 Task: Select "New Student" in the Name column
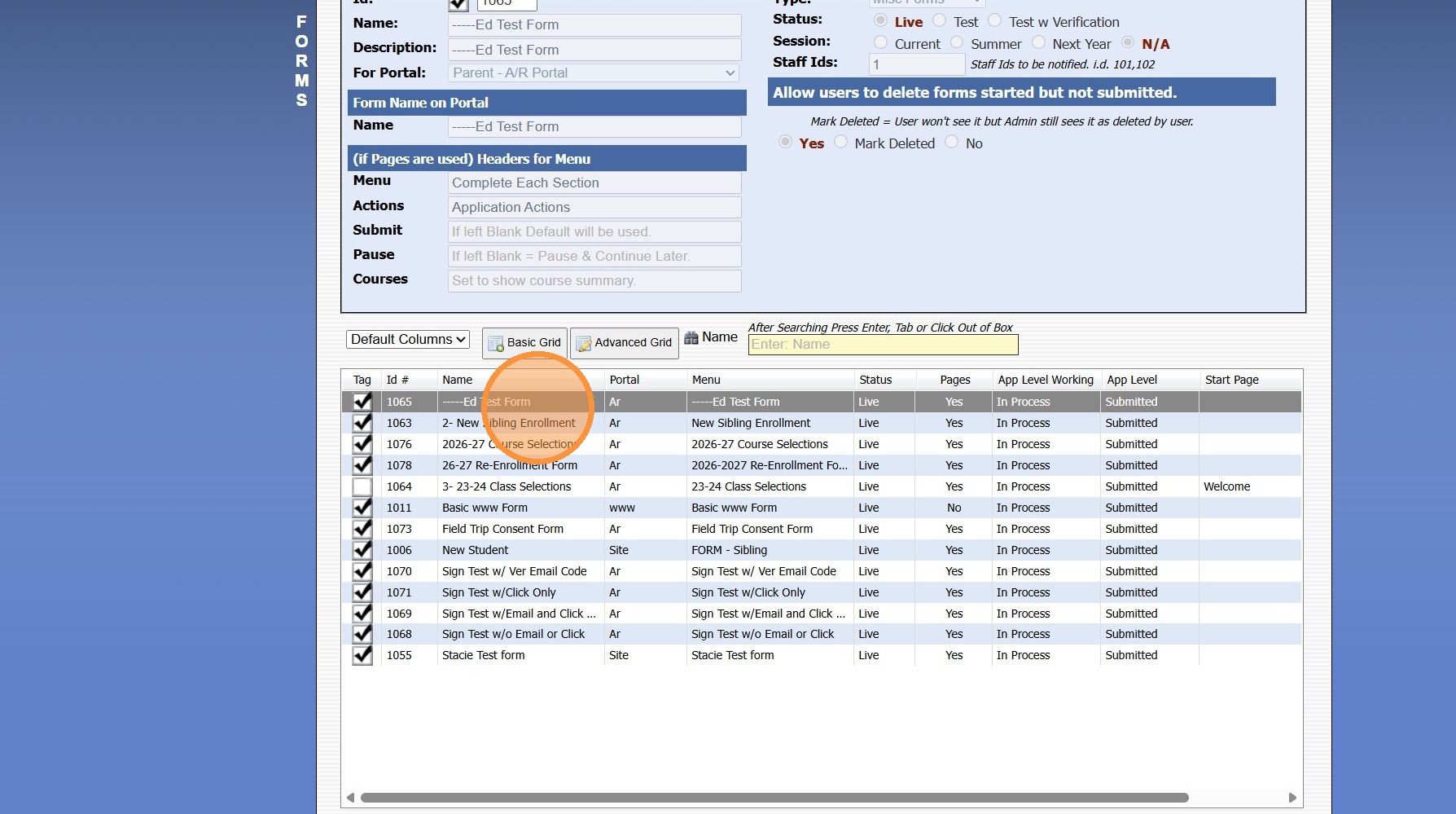[475, 550]
